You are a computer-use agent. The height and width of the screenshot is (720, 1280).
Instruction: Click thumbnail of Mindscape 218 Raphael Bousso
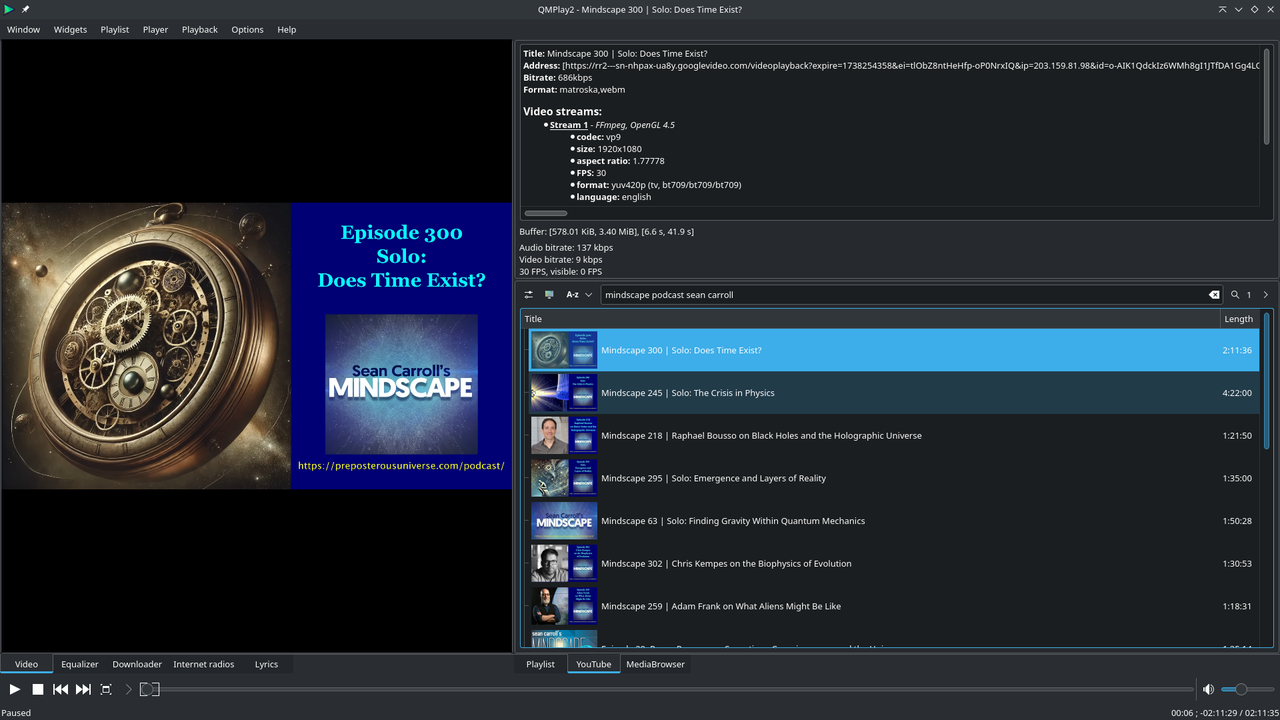point(564,436)
